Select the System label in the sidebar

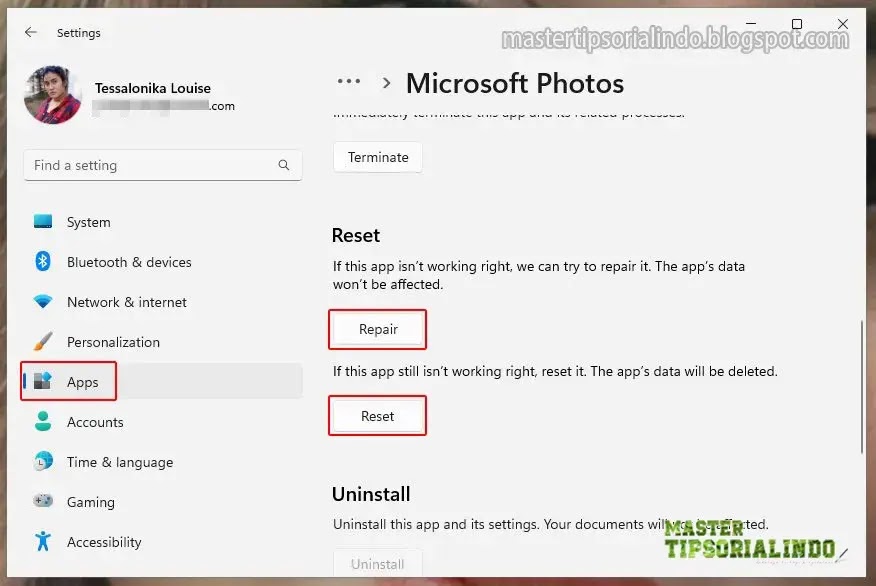coord(89,222)
